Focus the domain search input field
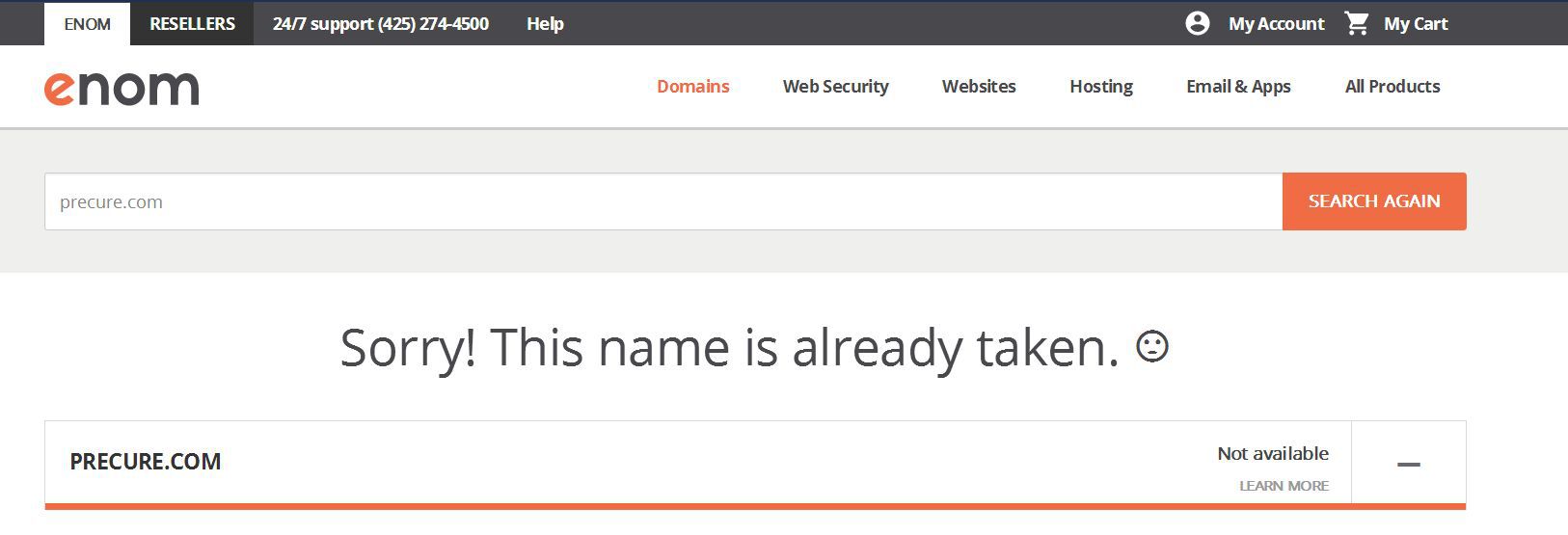This screenshot has height=535, width=1568. (x=662, y=201)
